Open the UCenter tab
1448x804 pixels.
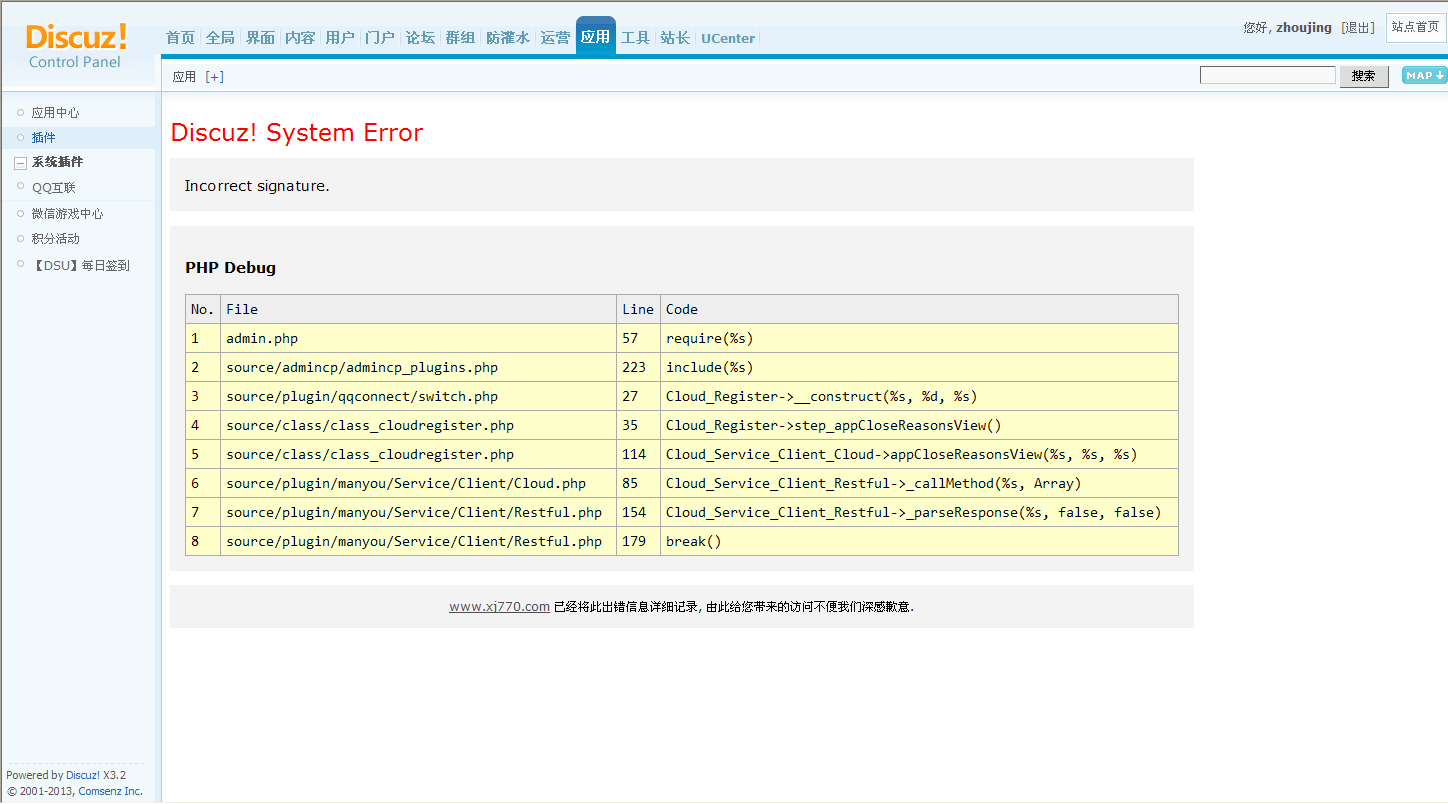coord(728,38)
